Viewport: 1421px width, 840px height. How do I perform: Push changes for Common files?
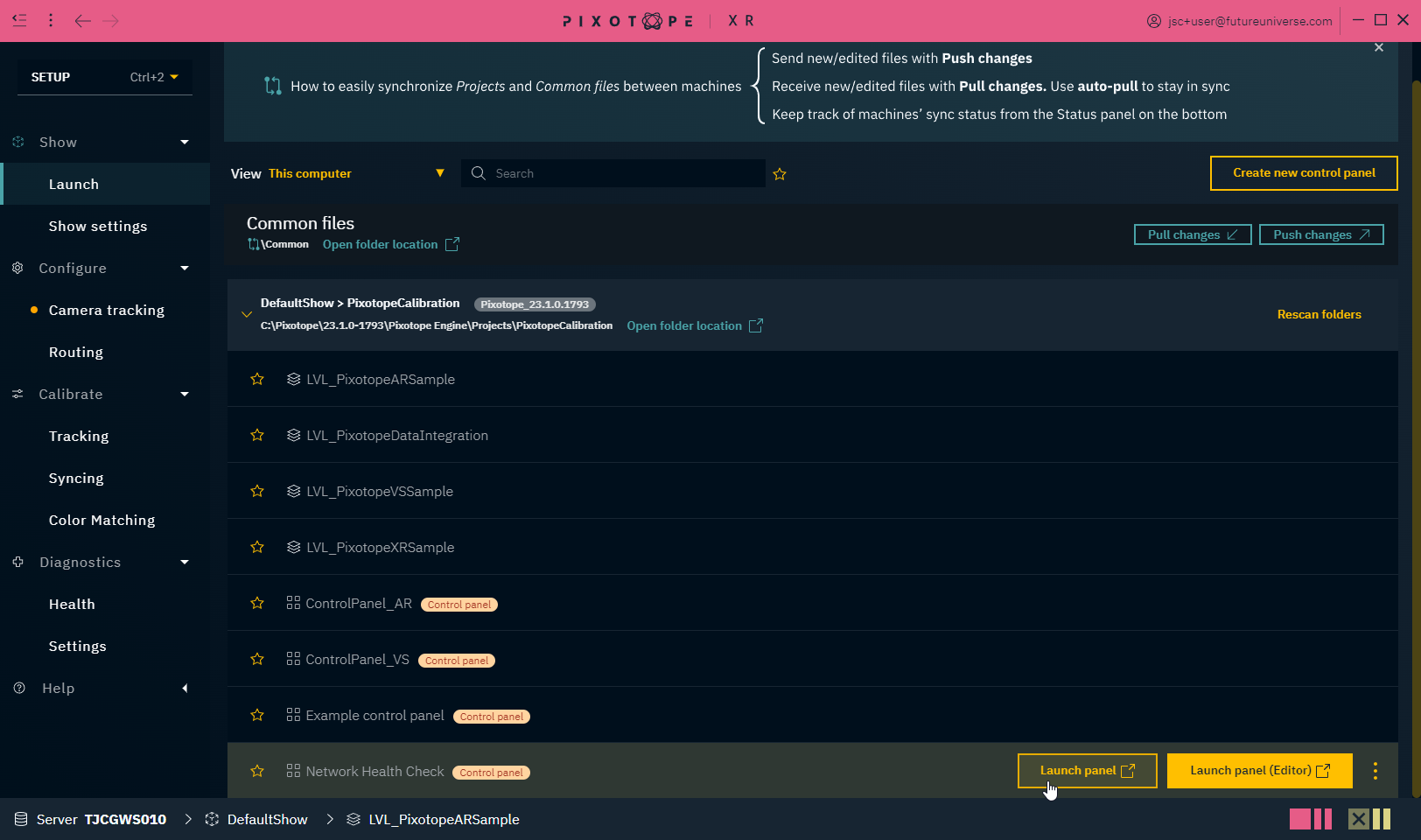1321,234
